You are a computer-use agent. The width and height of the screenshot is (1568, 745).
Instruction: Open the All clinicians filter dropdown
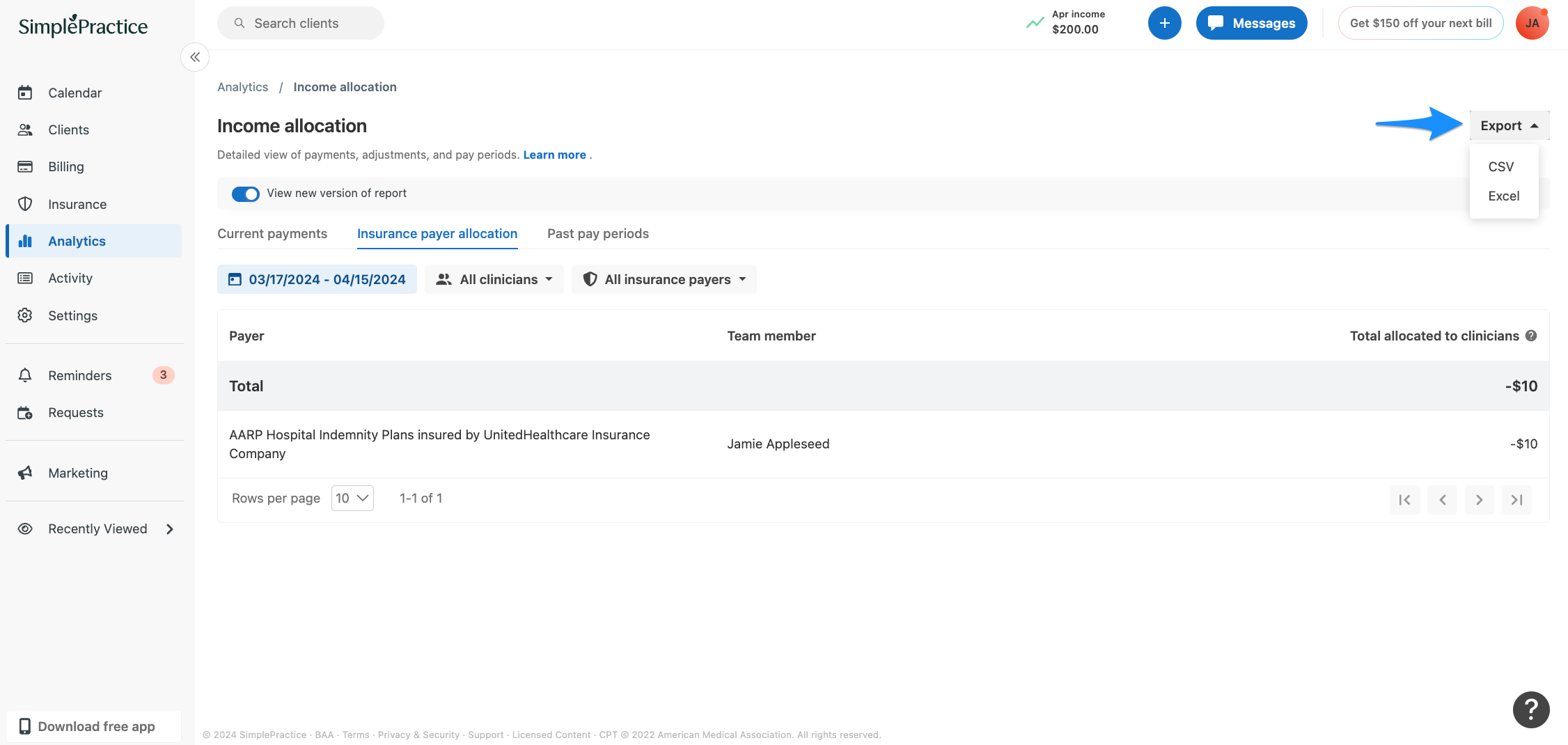coord(494,279)
